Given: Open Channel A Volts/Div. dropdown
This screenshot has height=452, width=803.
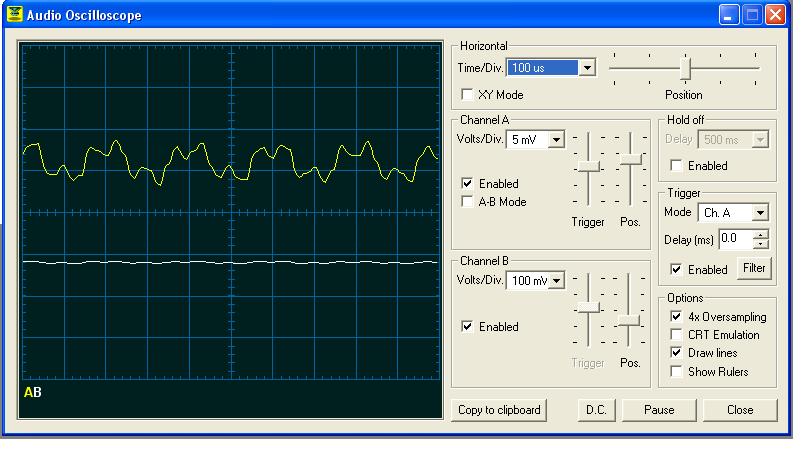Looking at the screenshot, I should (x=556, y=140).
